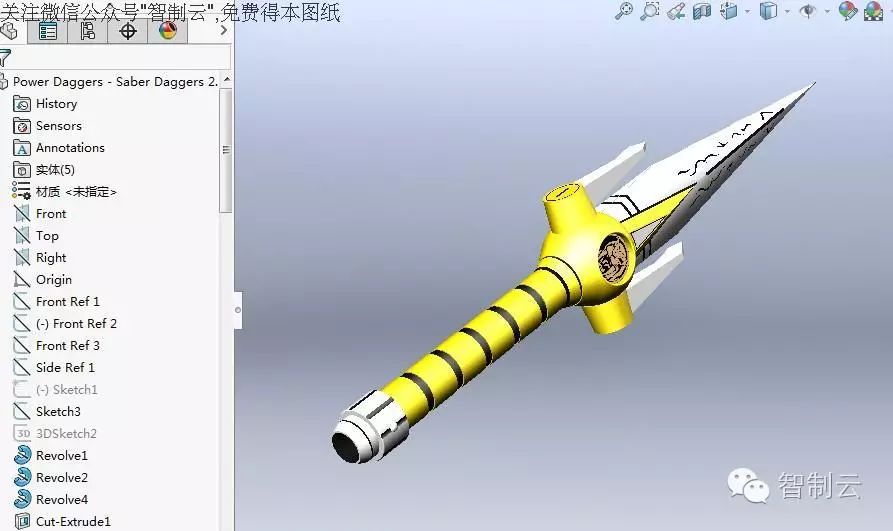
Task: Click the History folder icon
Action: (x=22, y=104)
